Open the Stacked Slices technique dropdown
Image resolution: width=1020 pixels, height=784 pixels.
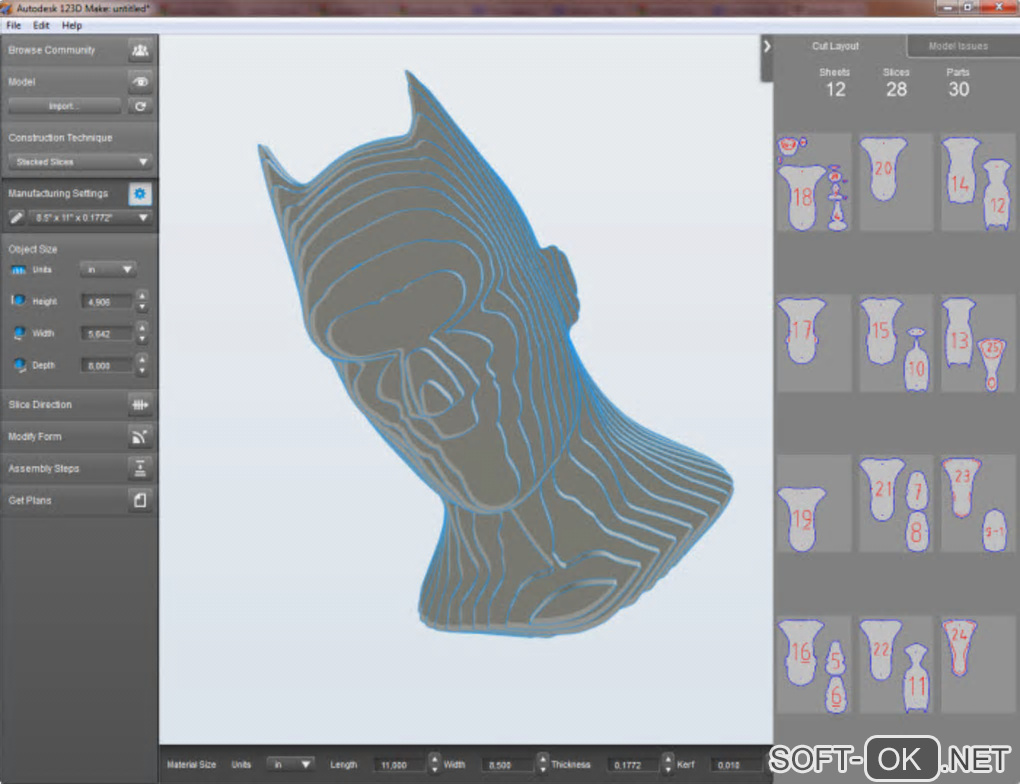point(80,161)
